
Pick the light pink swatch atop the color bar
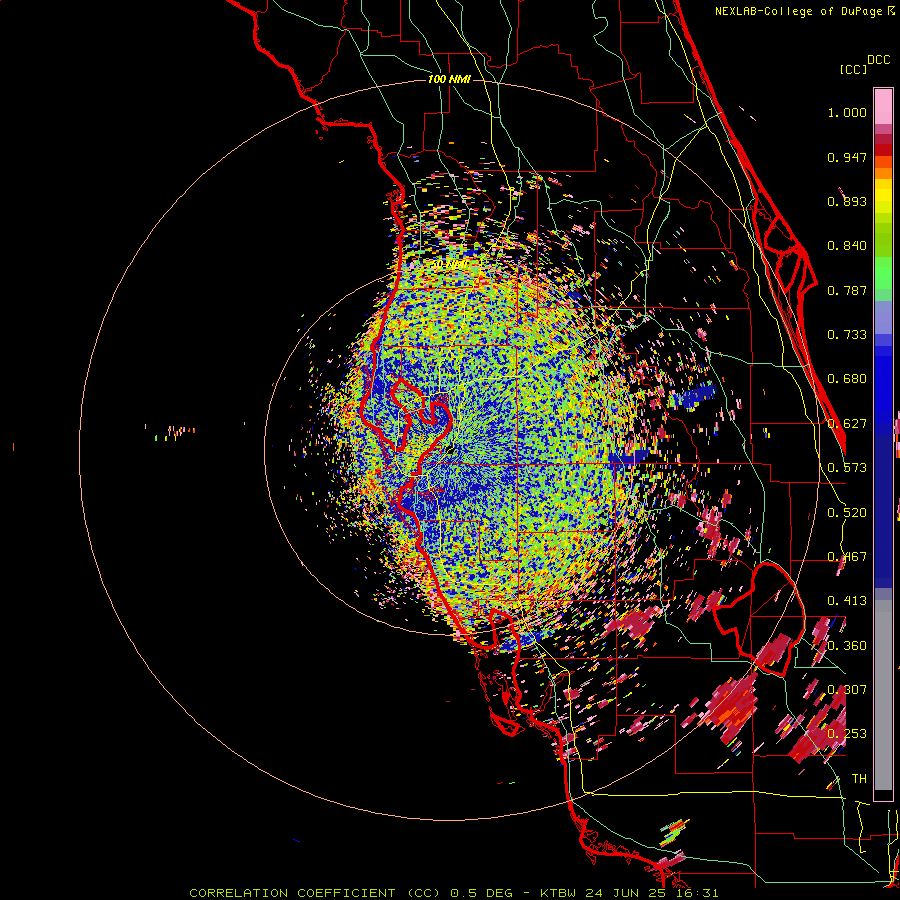pos(883,107)
